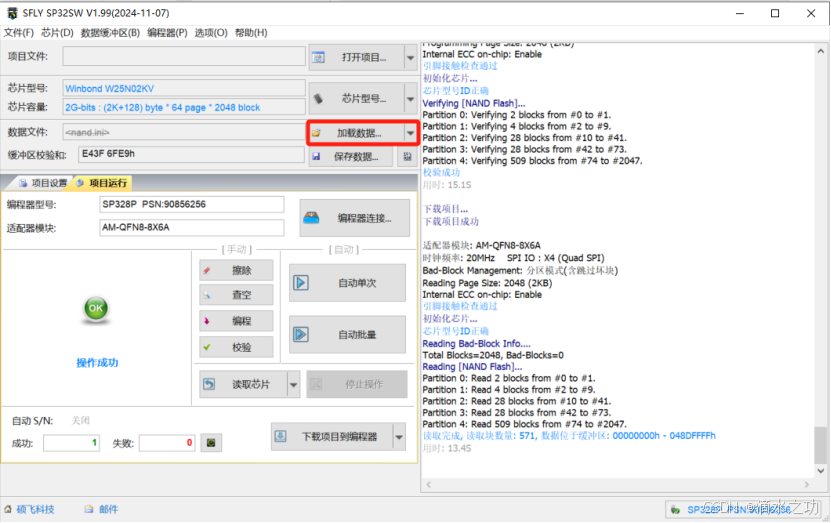The width and height of the screenshot is (831, 523).
Task: Click the log line 校验成功
Action: 441,173
